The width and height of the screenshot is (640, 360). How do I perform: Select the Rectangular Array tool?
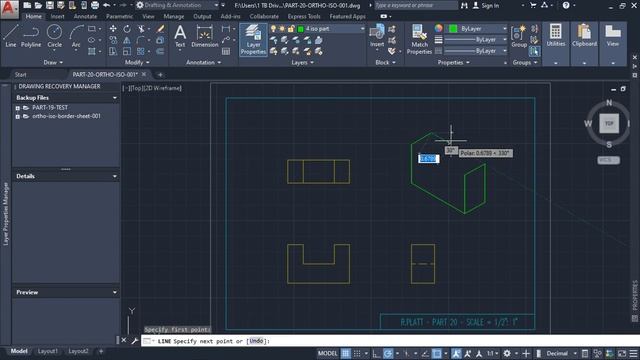pos(141,51)
